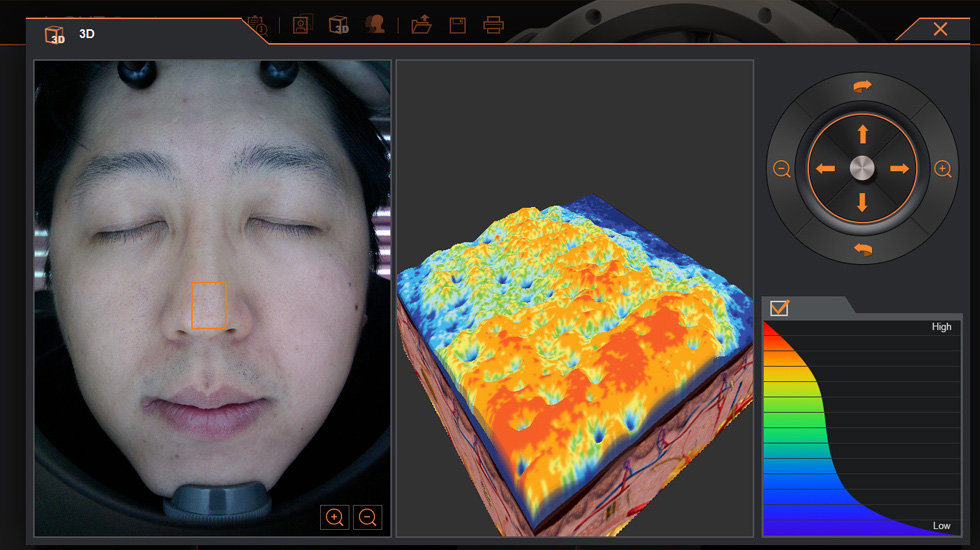Select the 3D tab title
Image resolution: width=980 pixels, height=550 pixels.
point(86,34)
